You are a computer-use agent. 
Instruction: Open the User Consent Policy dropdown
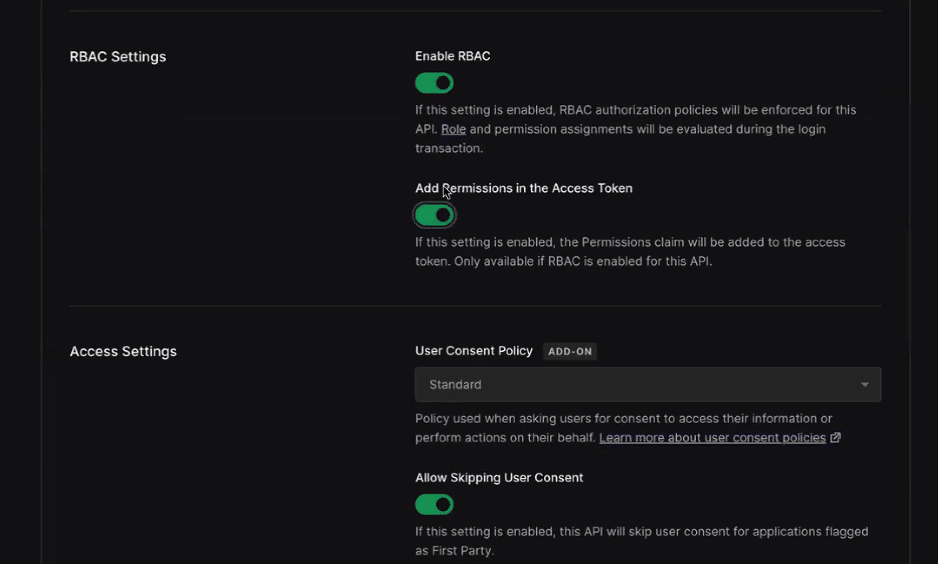(648, 385)
